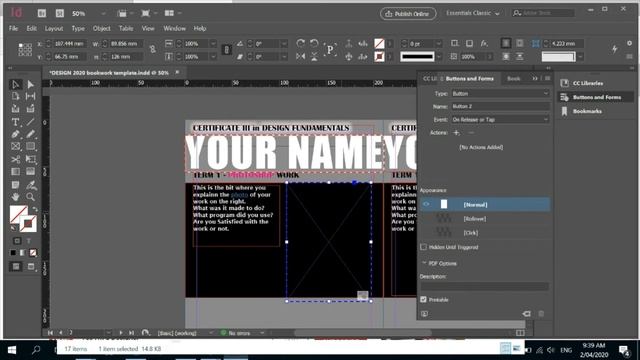Viewport: 640px width, 360px height.
Task: Expand more panel tabs chevron
Action: (x=535, y=78)
